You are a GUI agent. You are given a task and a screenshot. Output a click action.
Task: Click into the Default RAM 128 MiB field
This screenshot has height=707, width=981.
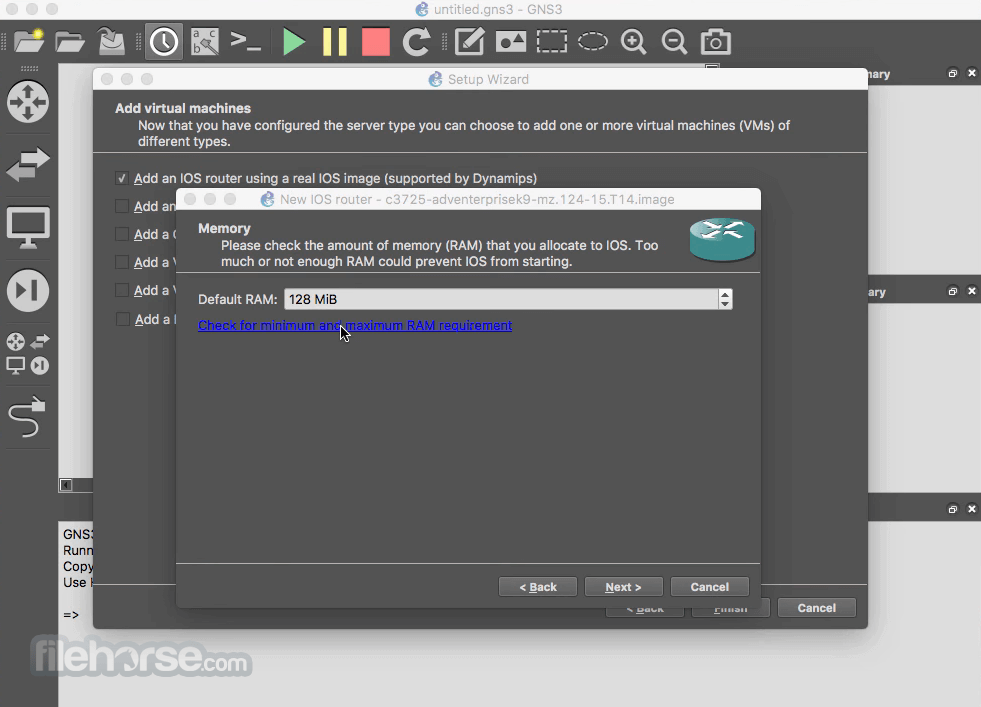501,299
